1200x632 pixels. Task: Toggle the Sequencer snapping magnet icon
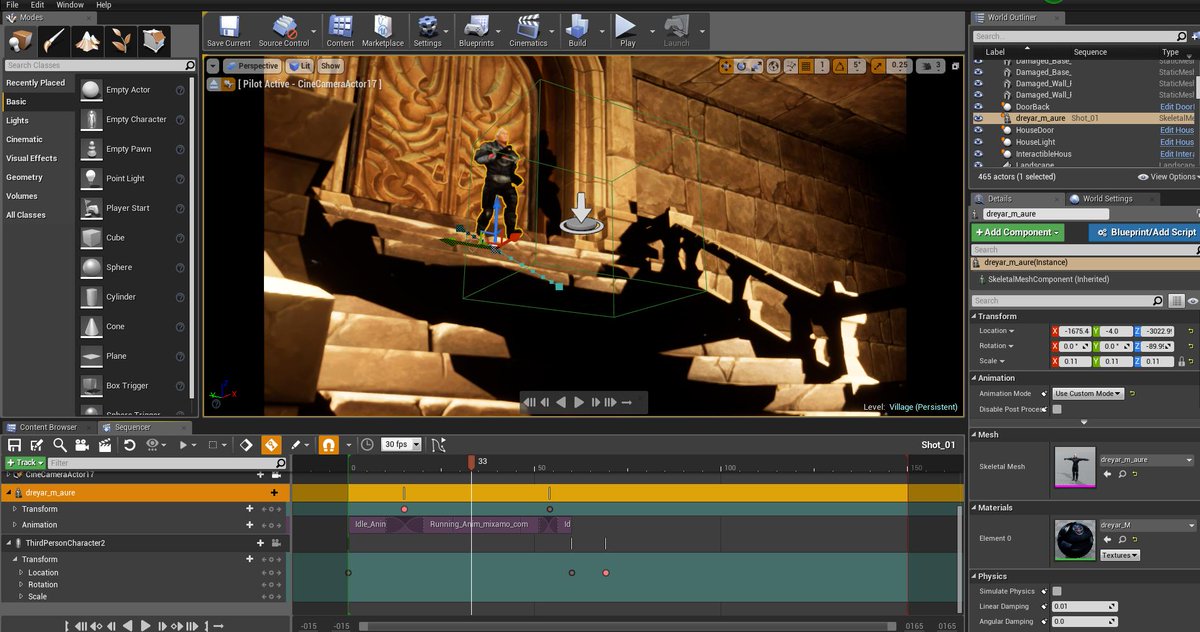coord(328,445)
